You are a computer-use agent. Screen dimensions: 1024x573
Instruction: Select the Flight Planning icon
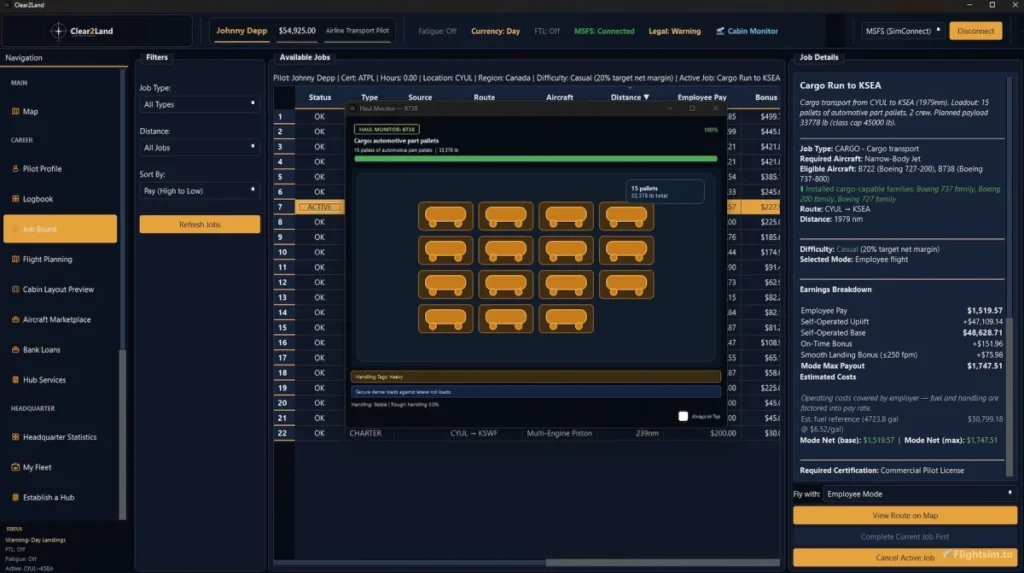[14, 259]
